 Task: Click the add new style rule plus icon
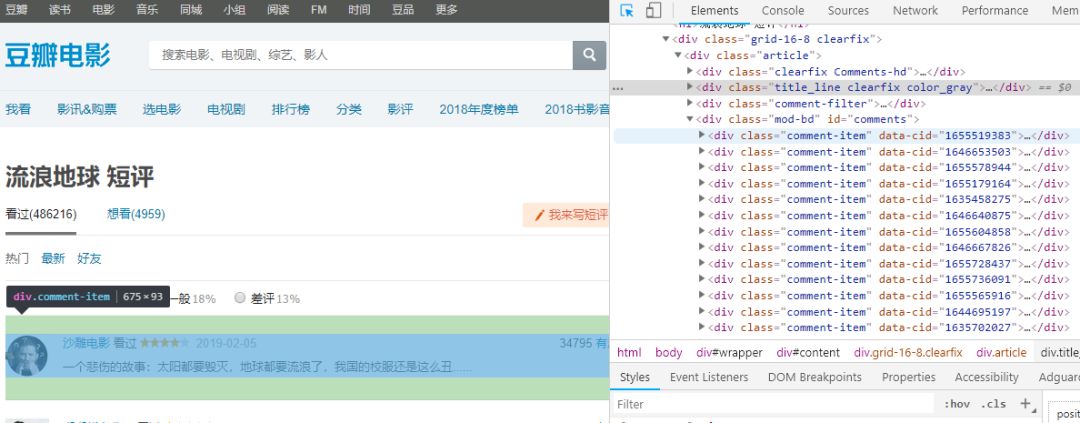1026,404
